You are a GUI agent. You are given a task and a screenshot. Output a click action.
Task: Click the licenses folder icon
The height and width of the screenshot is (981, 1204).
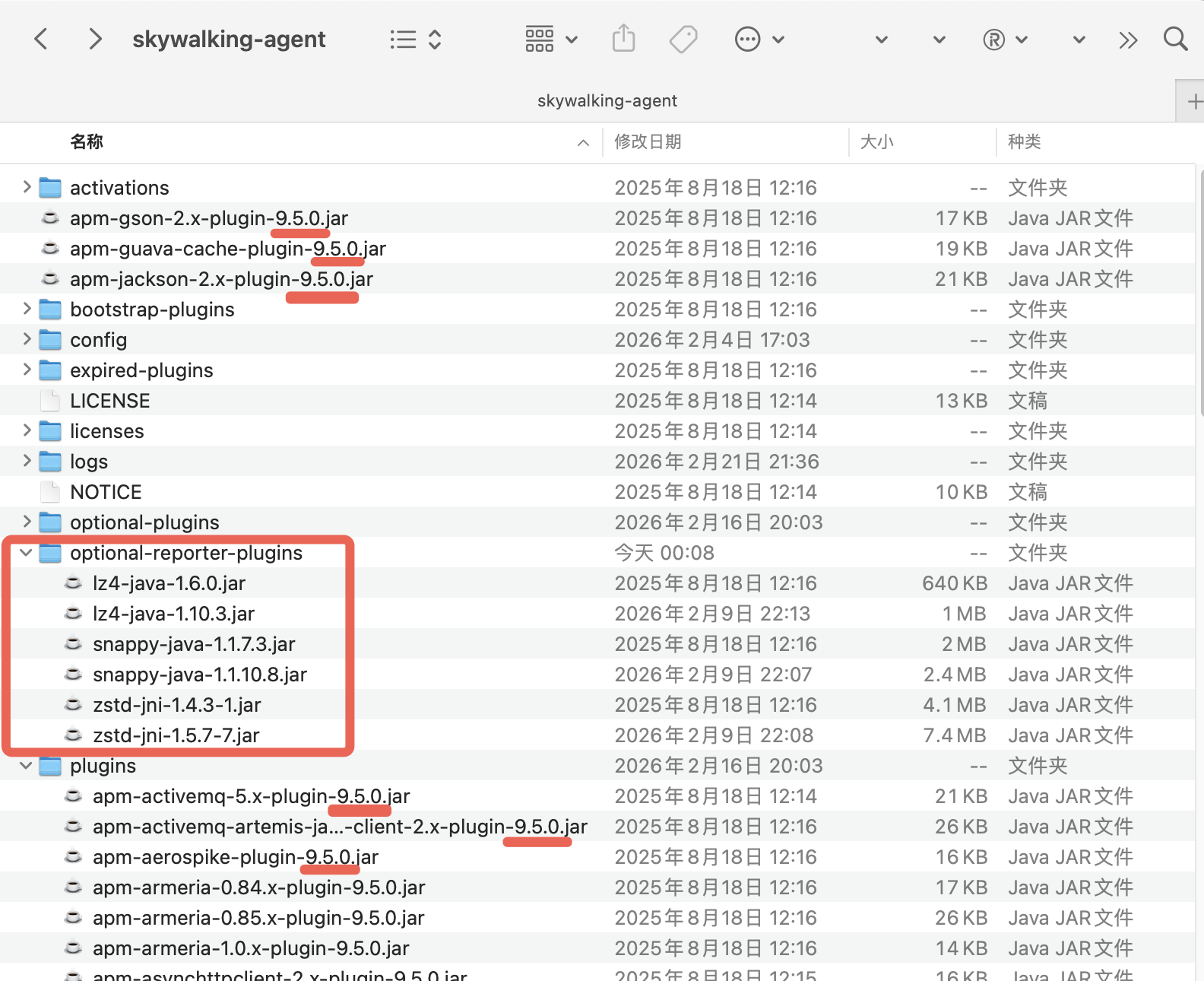50,430
